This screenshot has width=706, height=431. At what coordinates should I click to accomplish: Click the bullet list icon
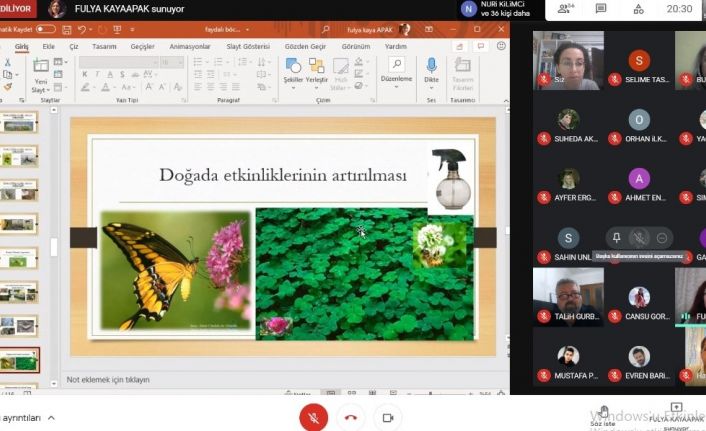(x=198, y=62)
